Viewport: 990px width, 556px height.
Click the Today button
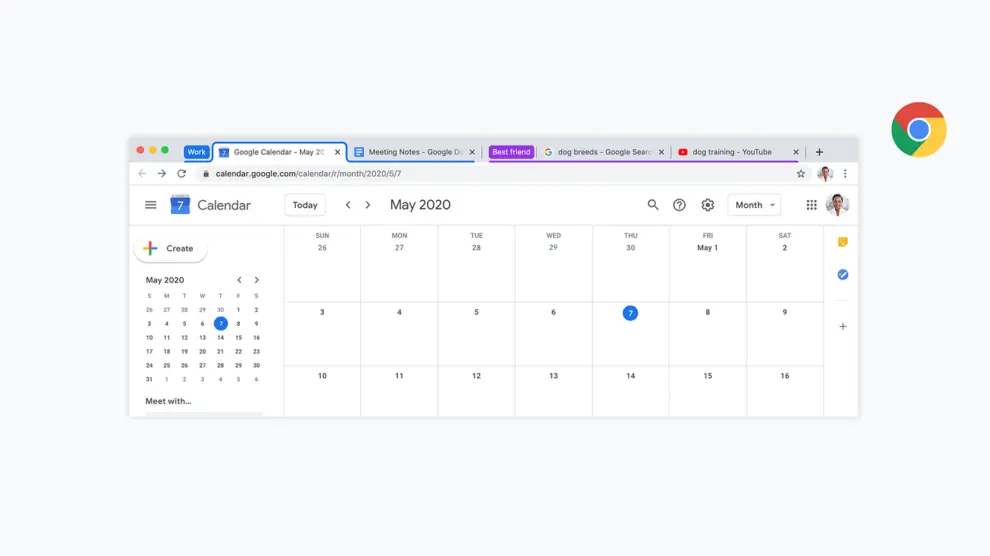tap(305, 205)
